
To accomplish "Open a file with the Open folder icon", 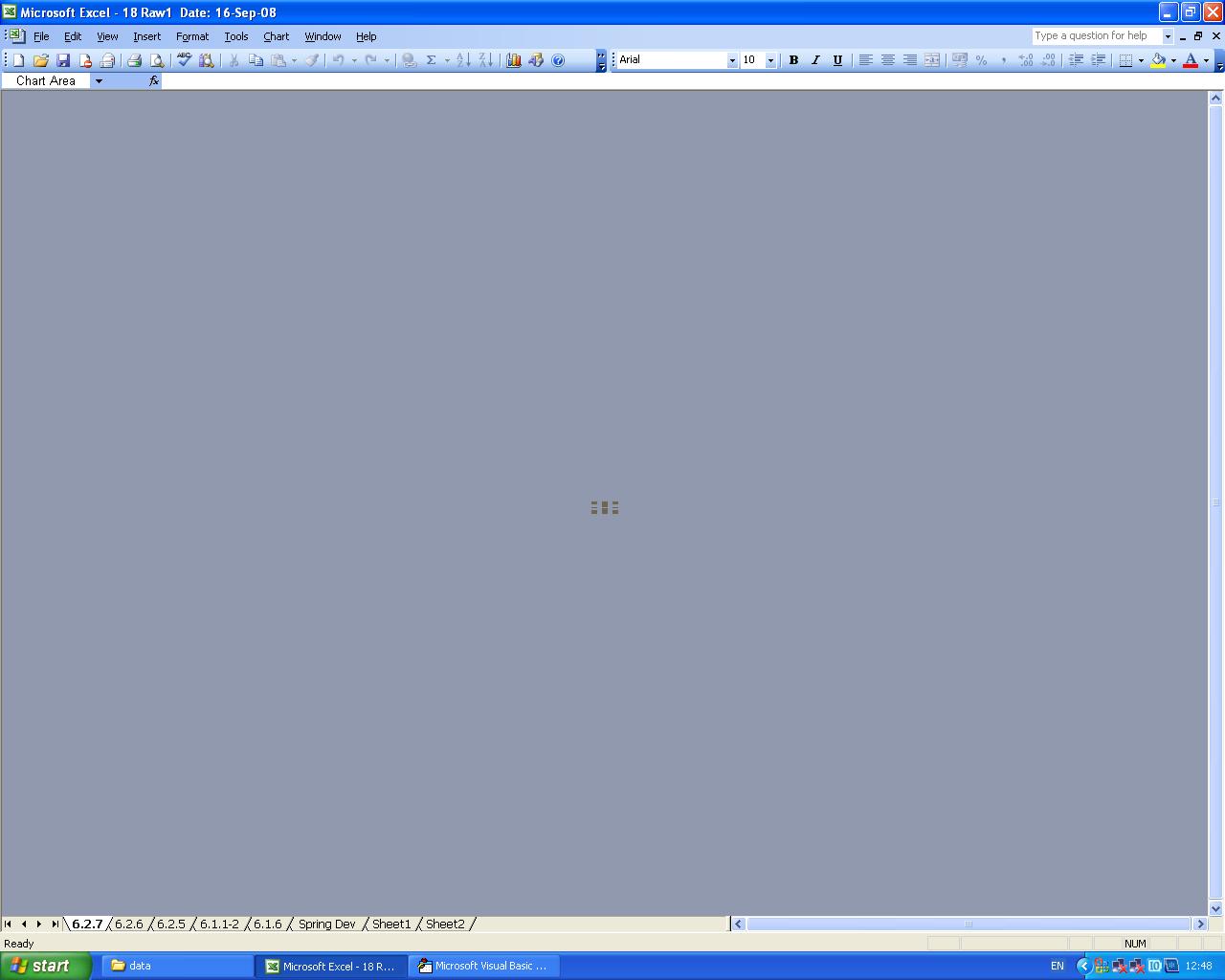I will tap(40, 60).
